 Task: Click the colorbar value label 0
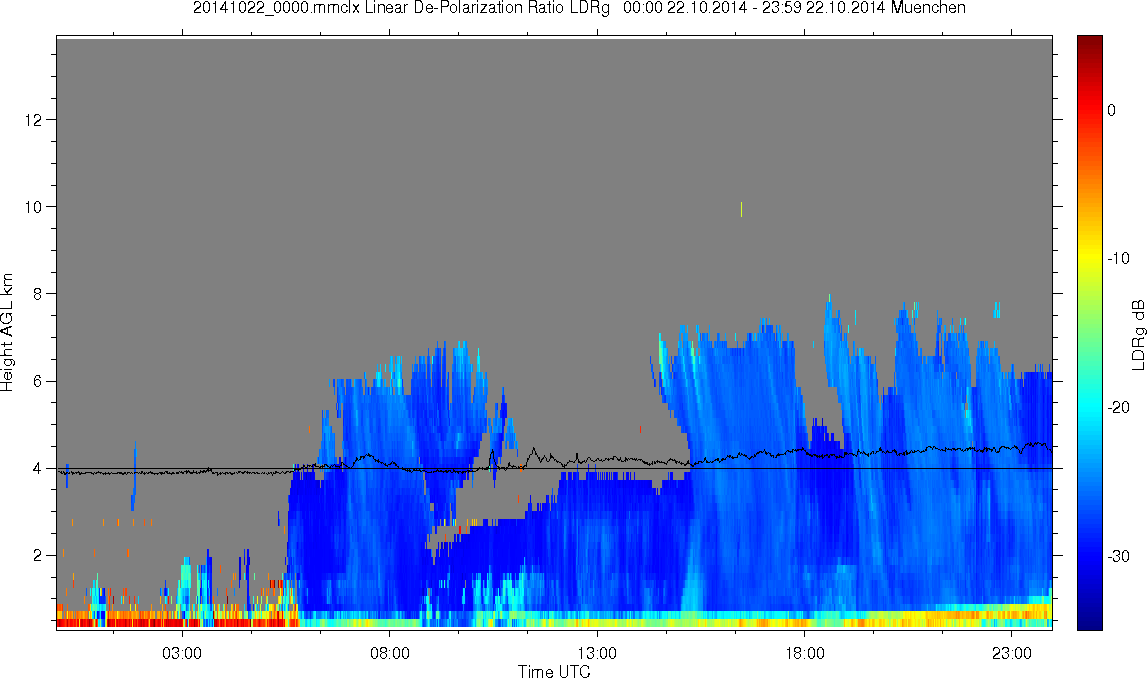[1112, 110]
